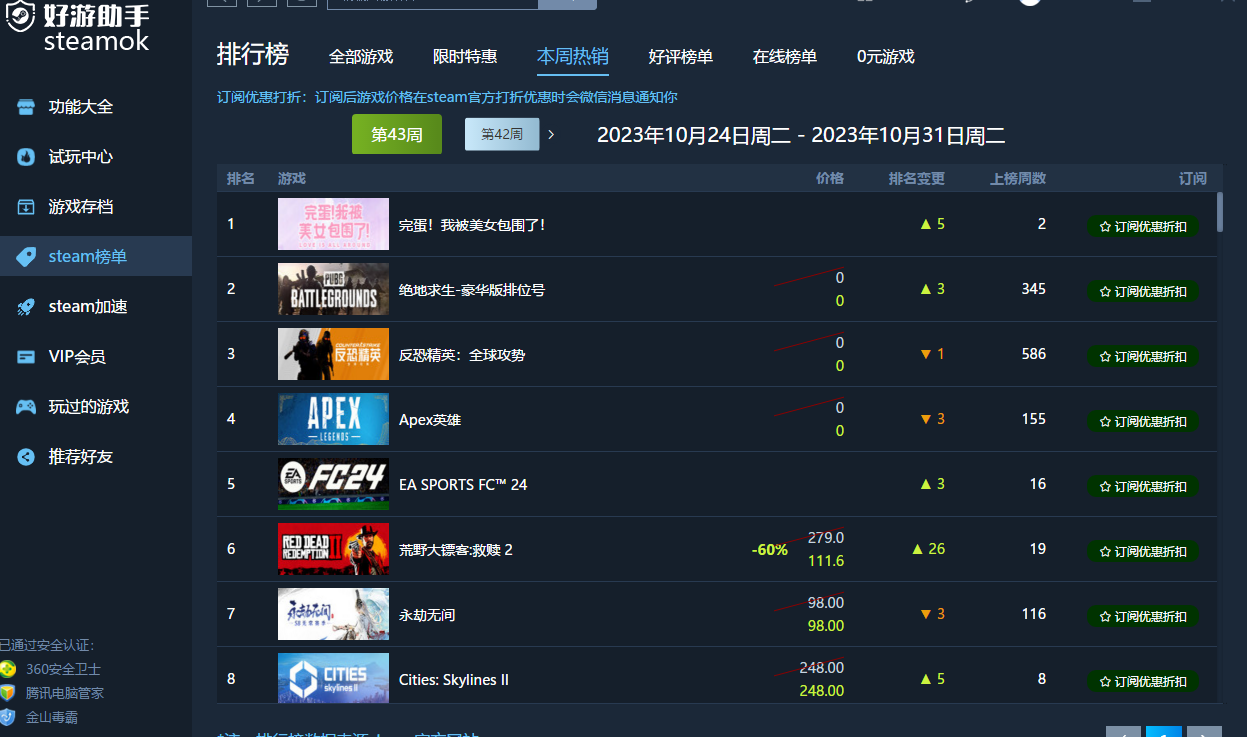Subscribe to discounts for Apex英雄

(1143, 422)
